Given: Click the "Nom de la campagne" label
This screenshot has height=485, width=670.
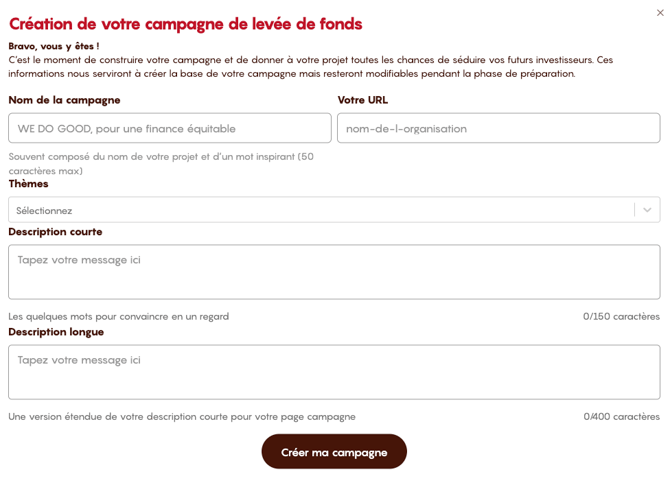Looking at the screenshot, I should click(x=64, y=100).
